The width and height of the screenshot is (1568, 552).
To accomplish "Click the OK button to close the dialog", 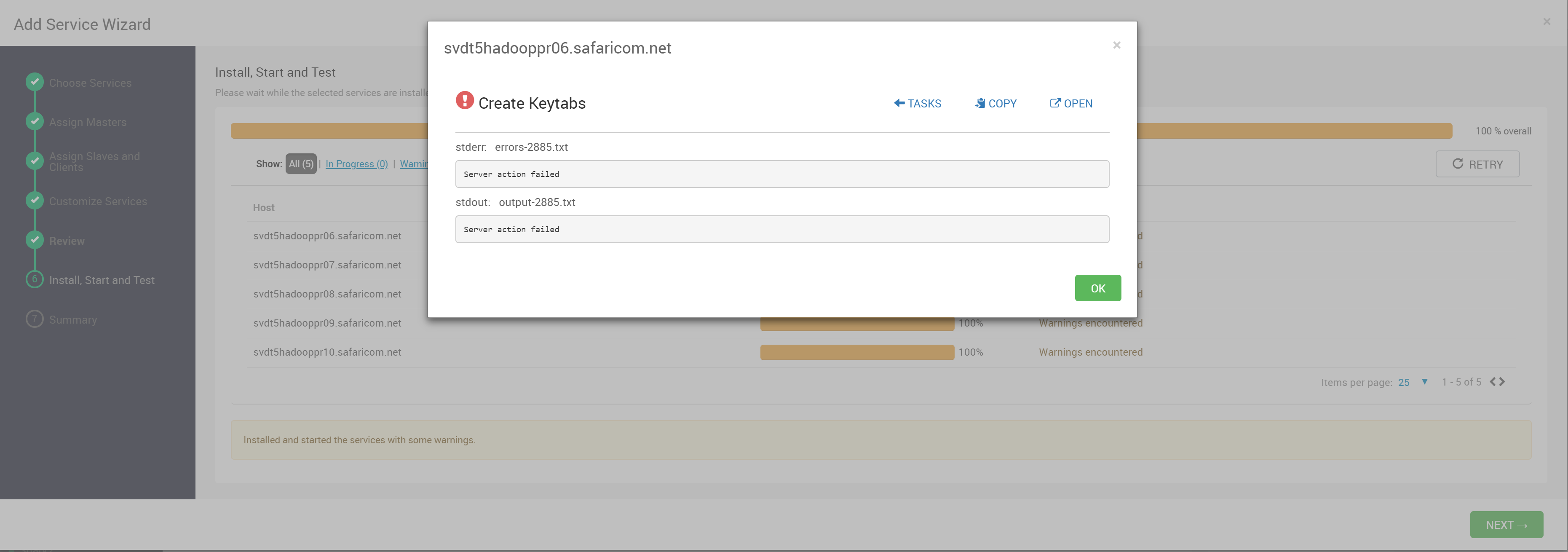I will click(1097, 288).
